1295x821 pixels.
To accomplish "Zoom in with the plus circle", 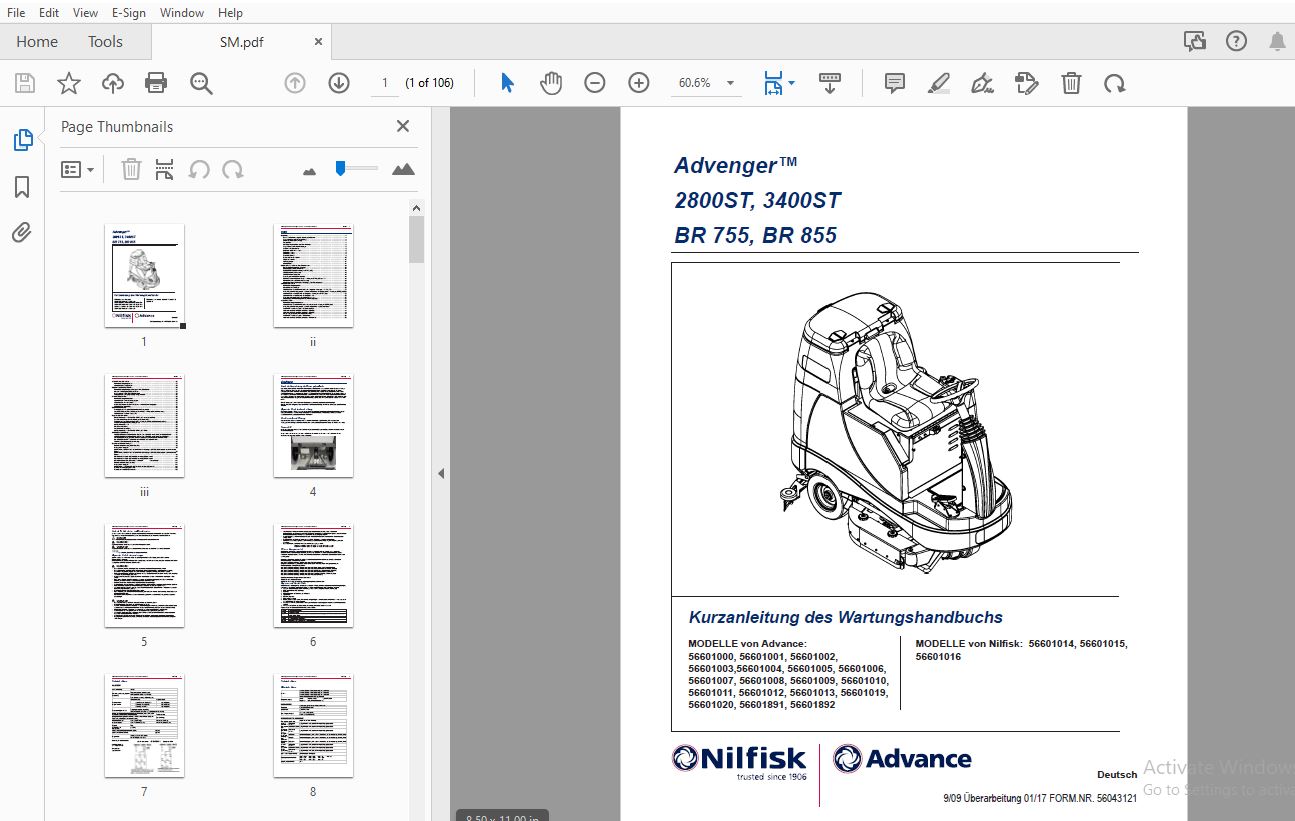I will point(639,83).
